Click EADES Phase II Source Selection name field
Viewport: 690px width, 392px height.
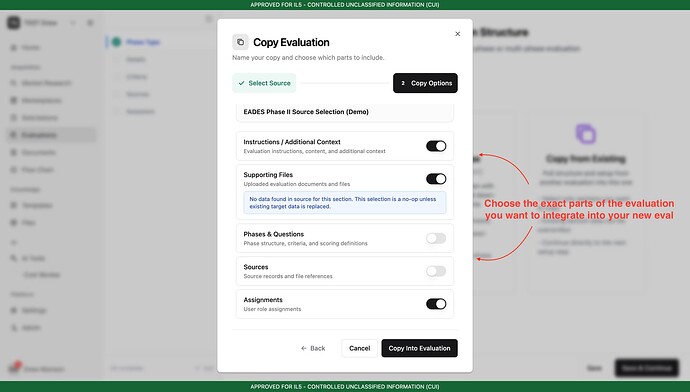pyautogui.click(x=345, y=112)
